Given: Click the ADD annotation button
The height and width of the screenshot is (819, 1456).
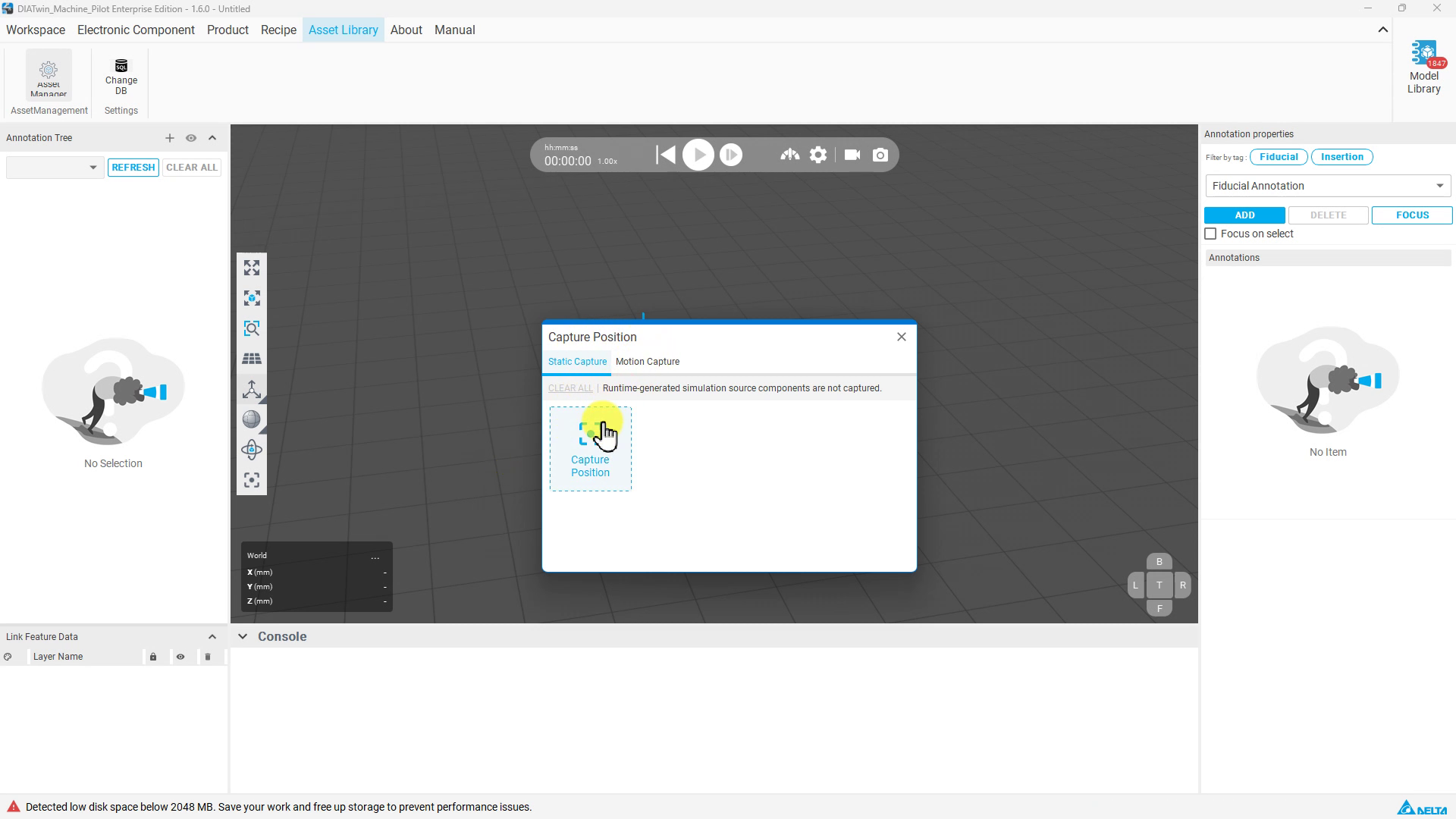Looking at the screenshot, I should (x=1244, y=215).
